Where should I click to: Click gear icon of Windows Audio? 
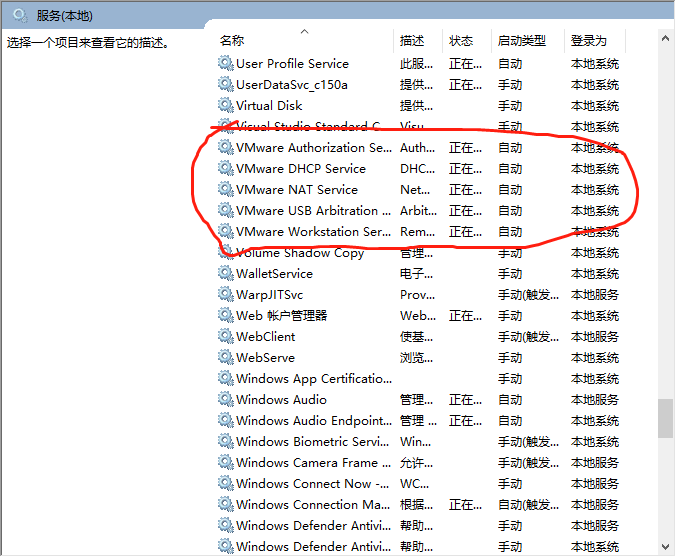[x=225, y=400]
